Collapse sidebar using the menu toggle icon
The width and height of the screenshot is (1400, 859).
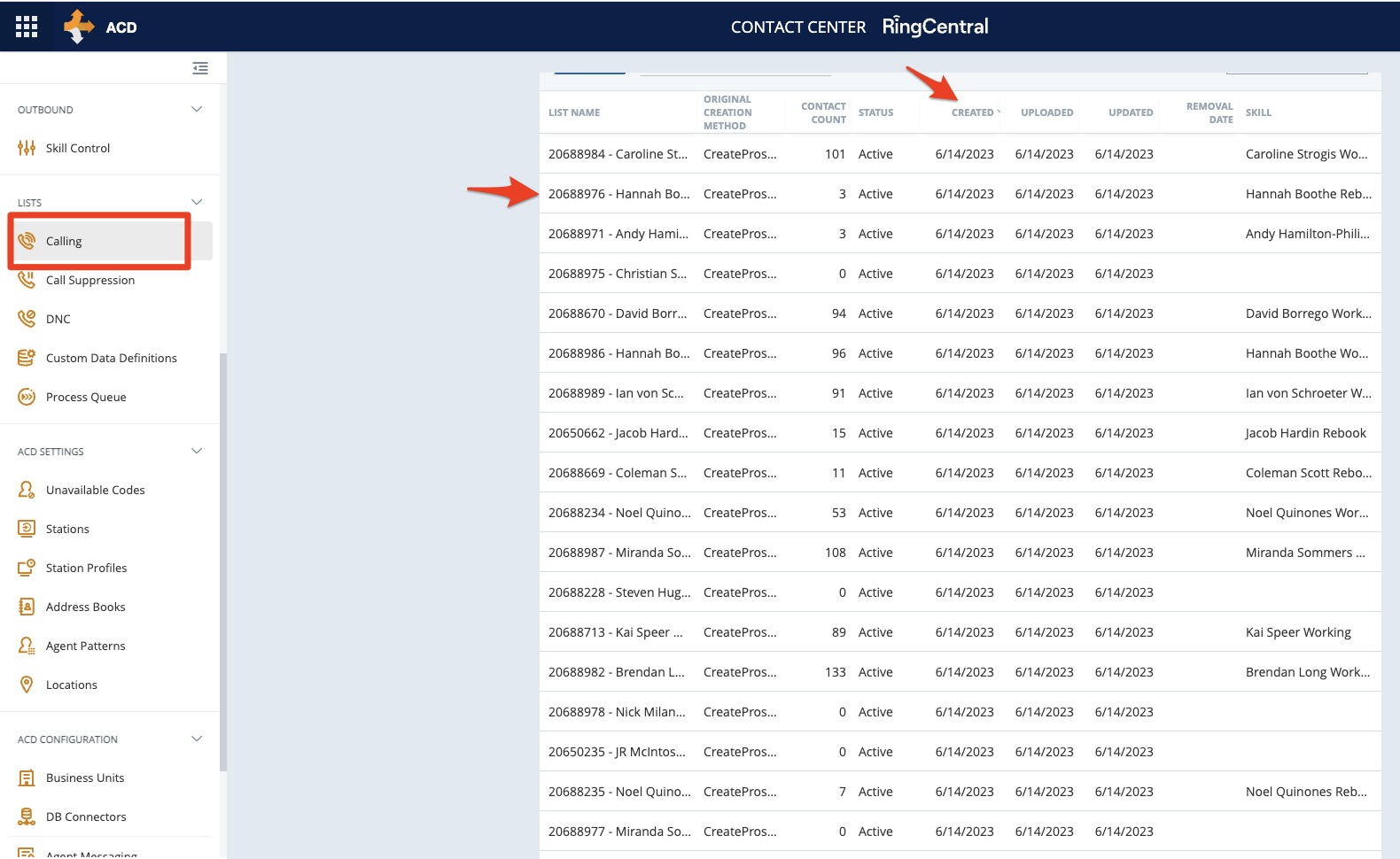click(200, 68)
